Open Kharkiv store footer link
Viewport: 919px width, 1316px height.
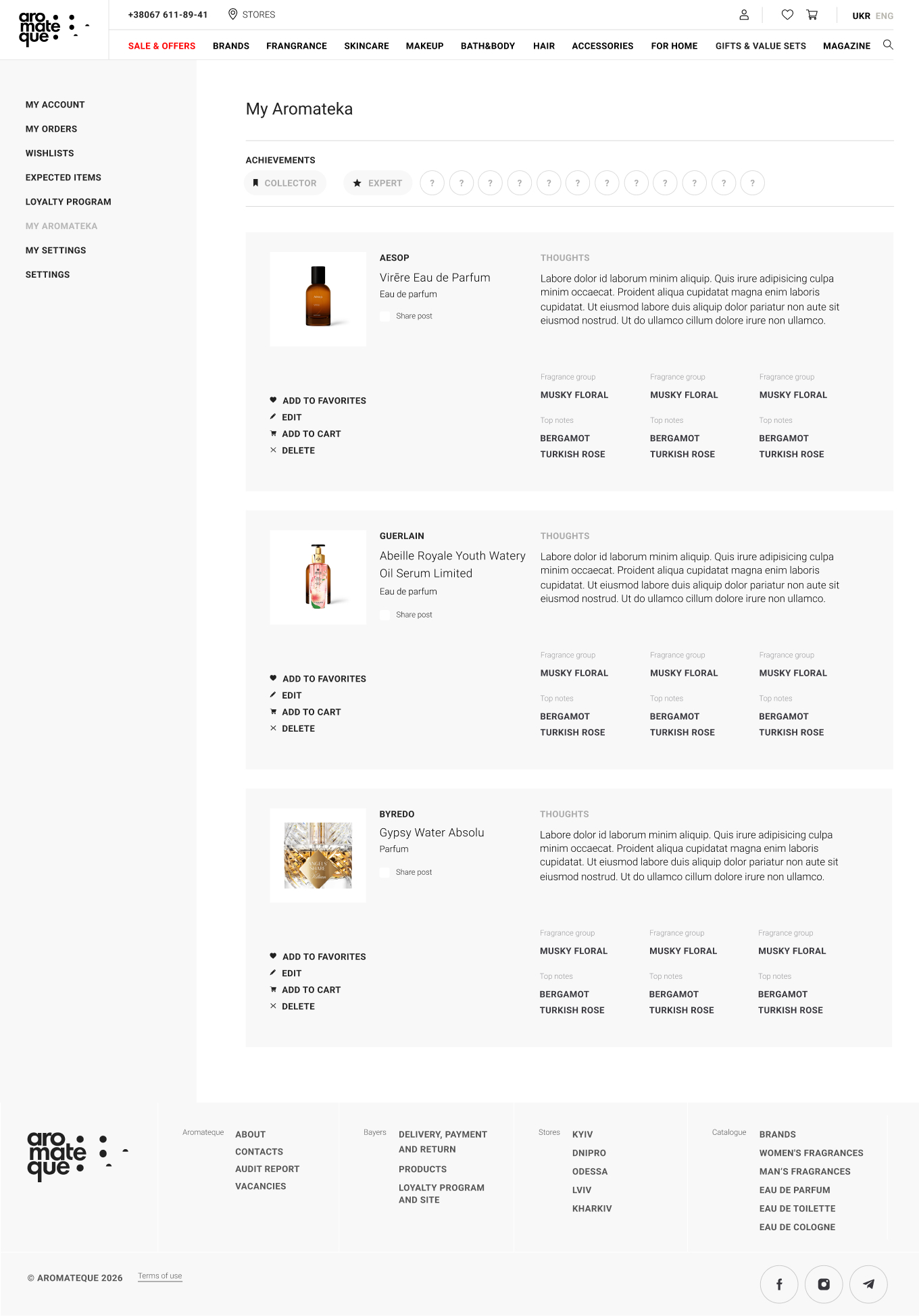(x=592, y=1209)
